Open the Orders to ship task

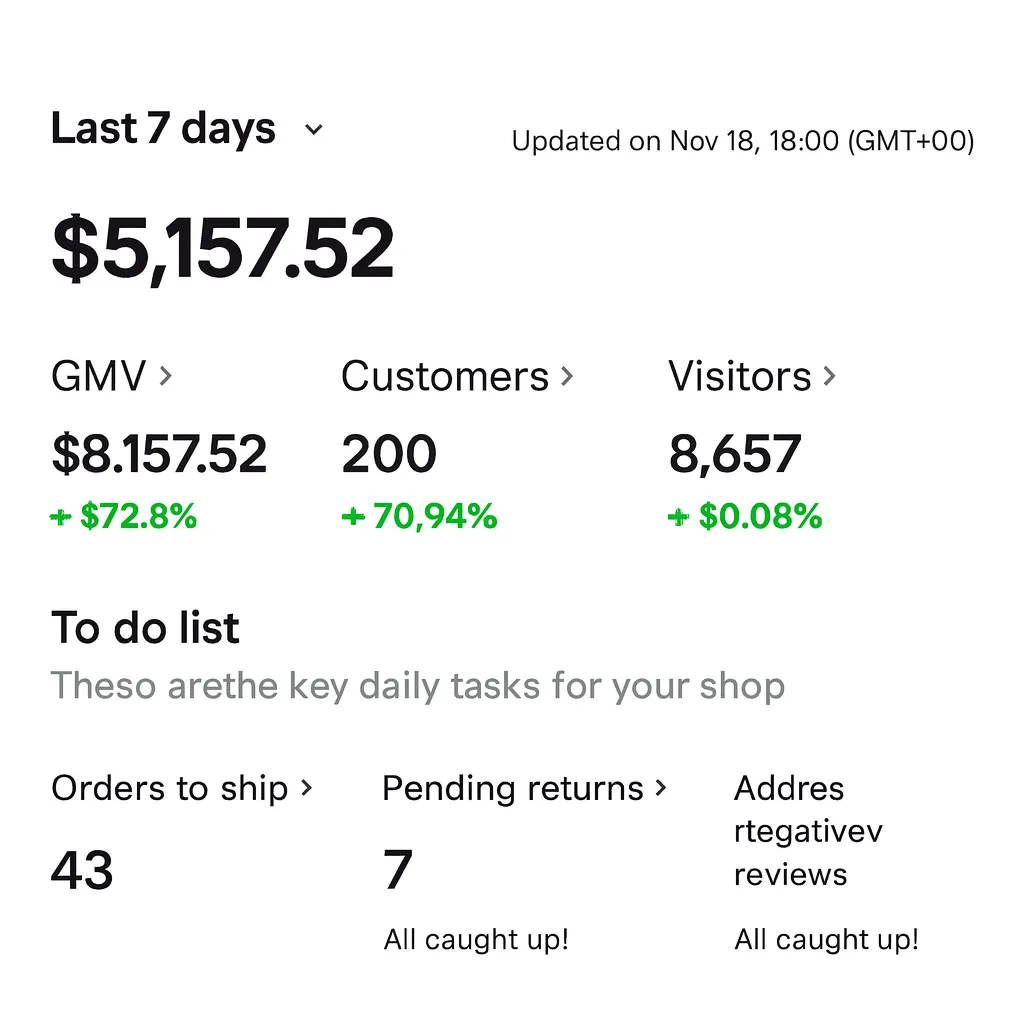[170, 788]
